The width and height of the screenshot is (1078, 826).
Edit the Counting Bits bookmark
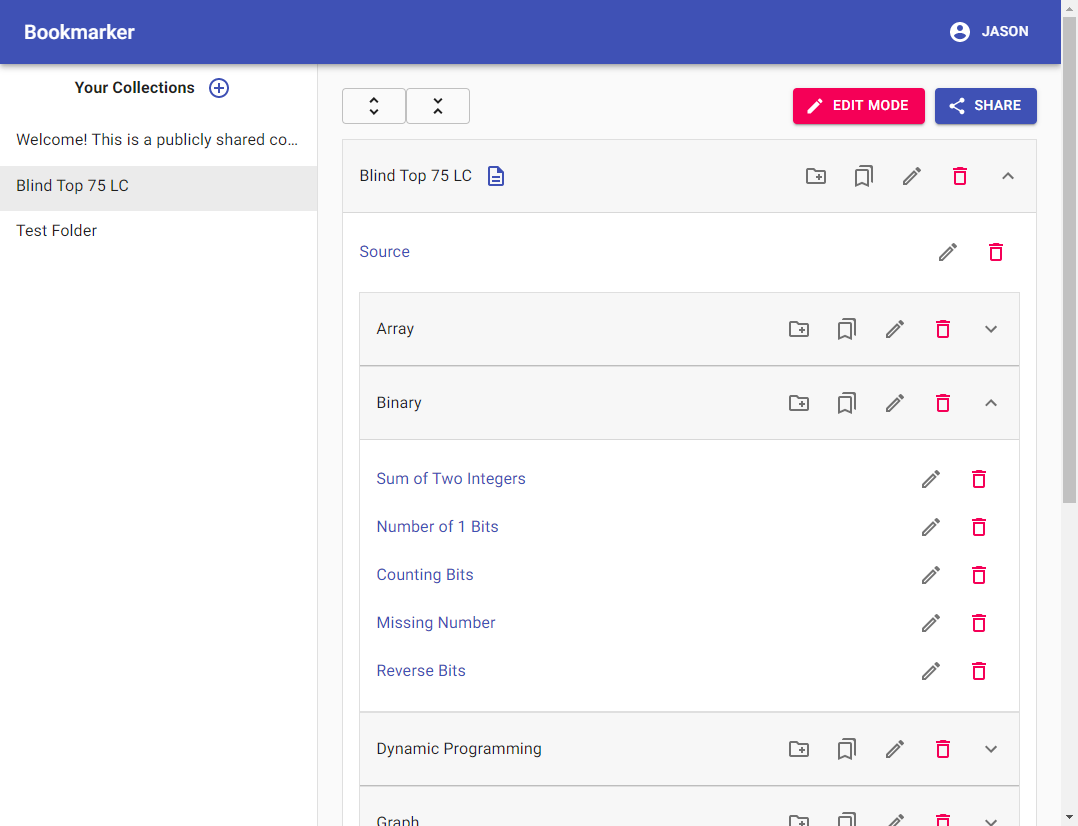pyautogui.click(x=931, y=575)
